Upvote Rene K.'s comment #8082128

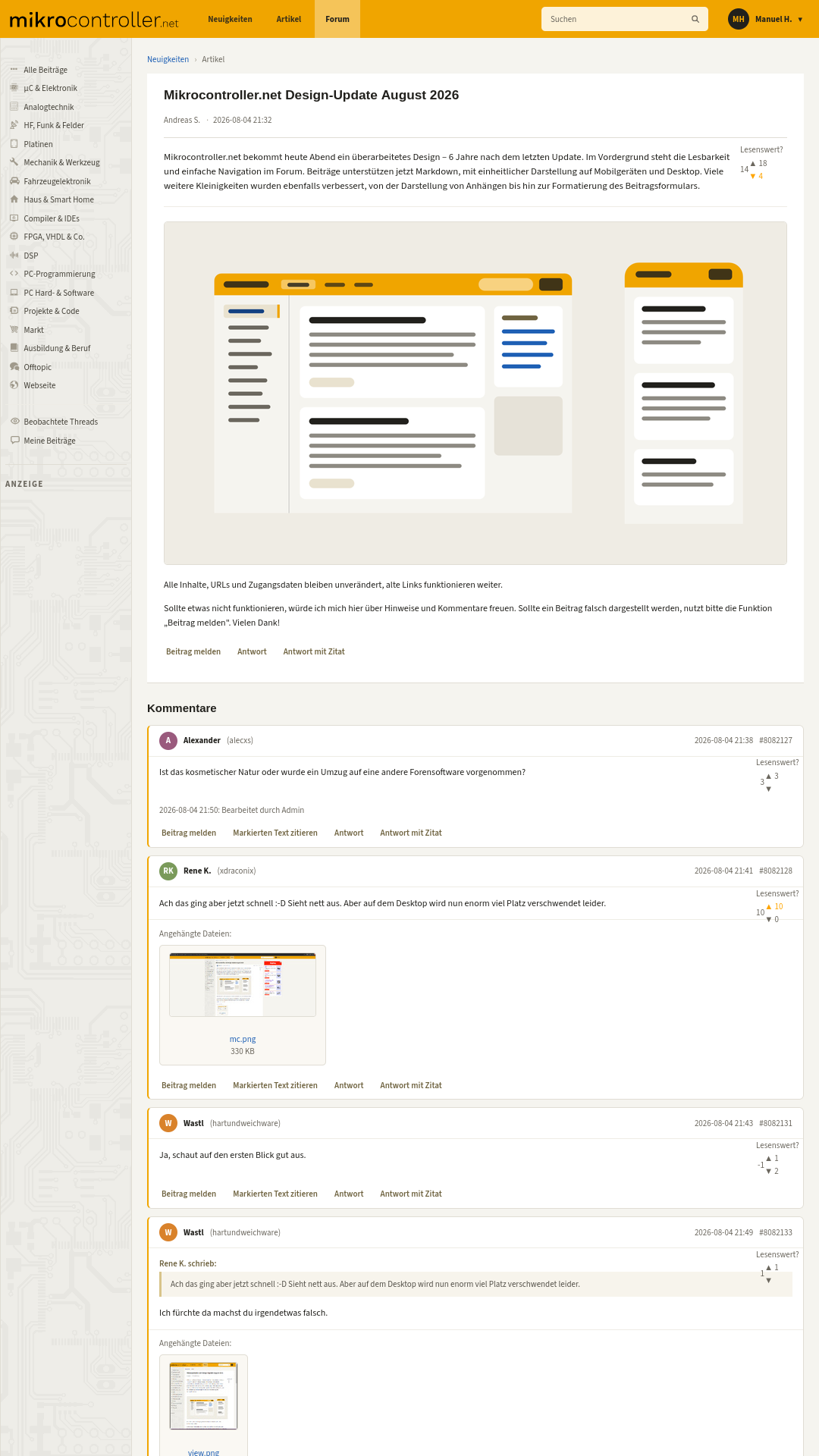pyautogui.click(x=768, y=906)
